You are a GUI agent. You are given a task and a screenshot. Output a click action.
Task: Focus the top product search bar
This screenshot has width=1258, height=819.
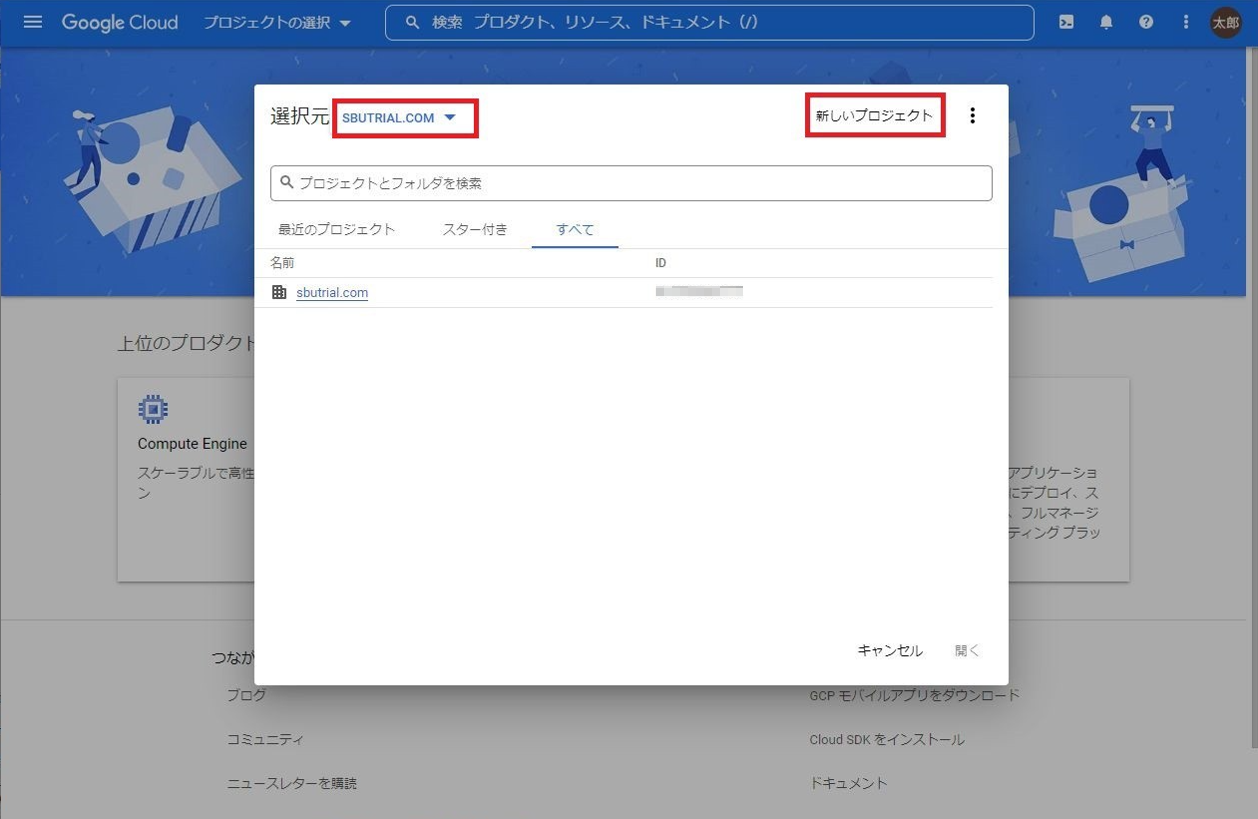tap(709, 22)
